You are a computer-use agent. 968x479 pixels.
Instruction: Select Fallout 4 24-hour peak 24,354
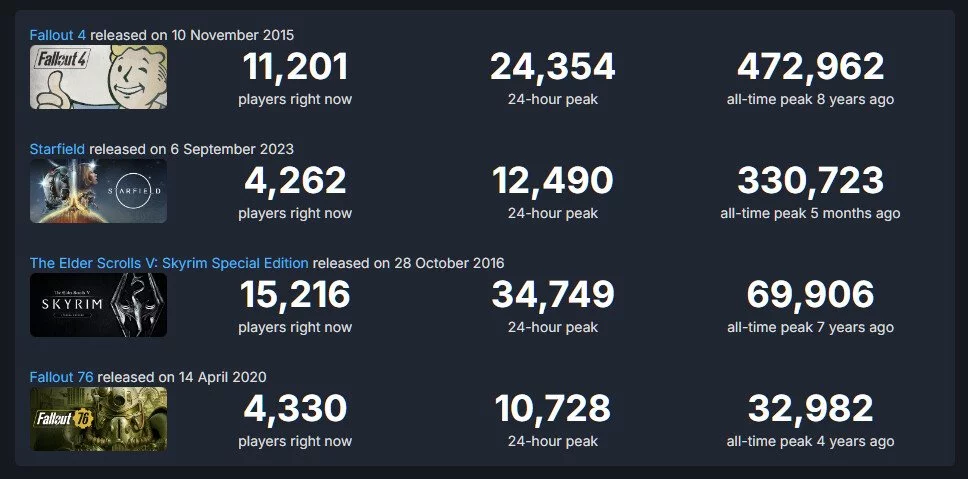click(553, 67)
